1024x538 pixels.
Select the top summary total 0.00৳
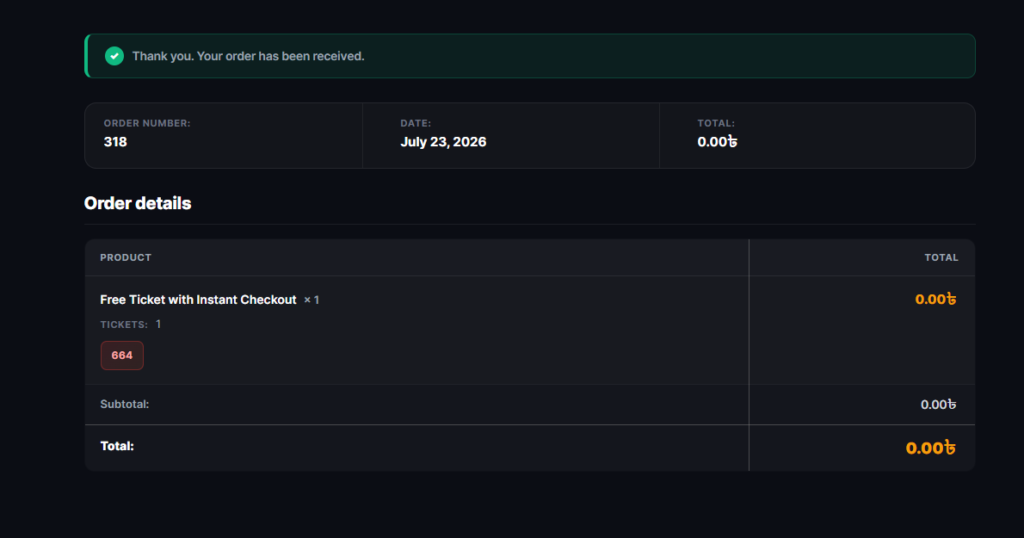pyautogui.click(x=717, y=142)
